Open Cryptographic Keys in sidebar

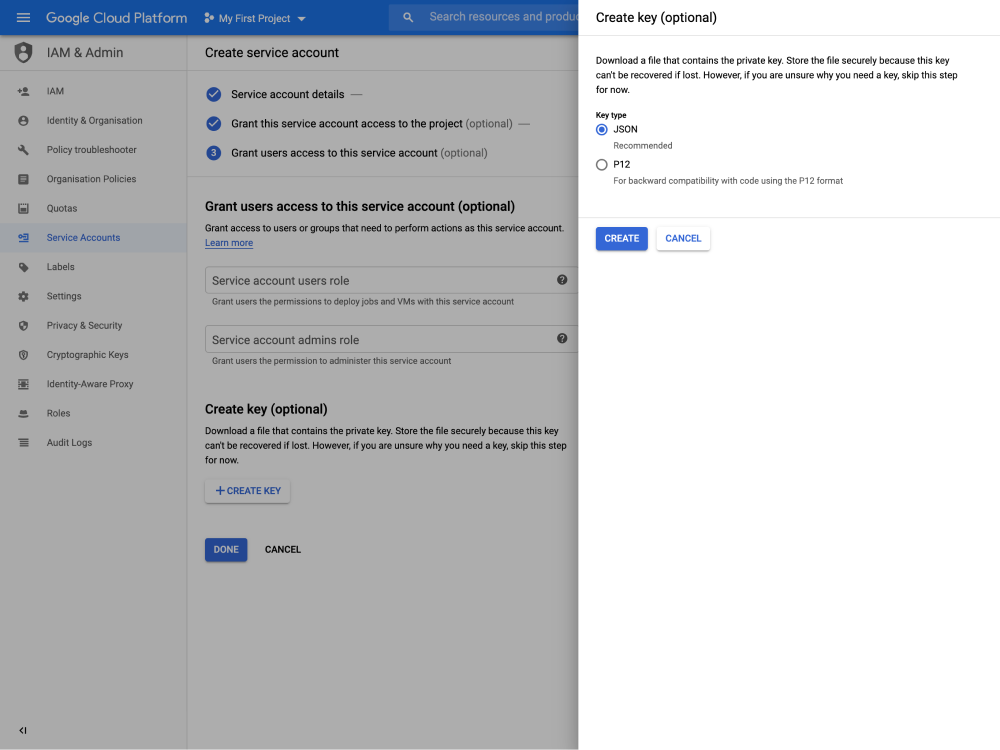click(87, 355)
